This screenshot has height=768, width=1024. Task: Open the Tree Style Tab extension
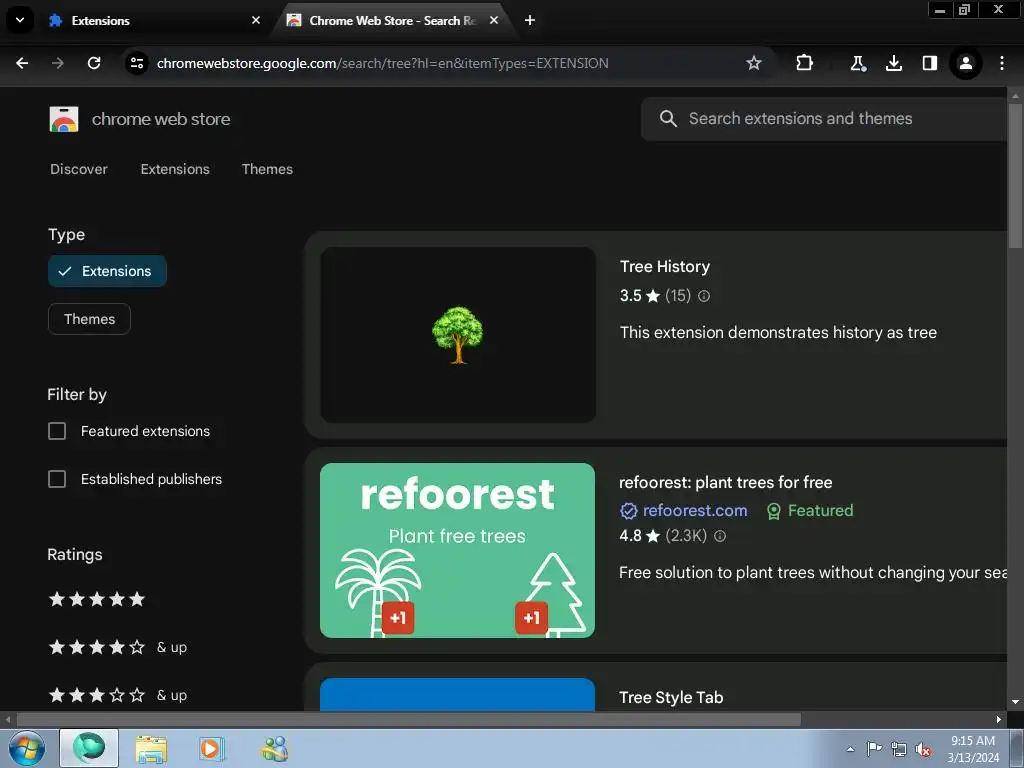[x=671, y=697]
